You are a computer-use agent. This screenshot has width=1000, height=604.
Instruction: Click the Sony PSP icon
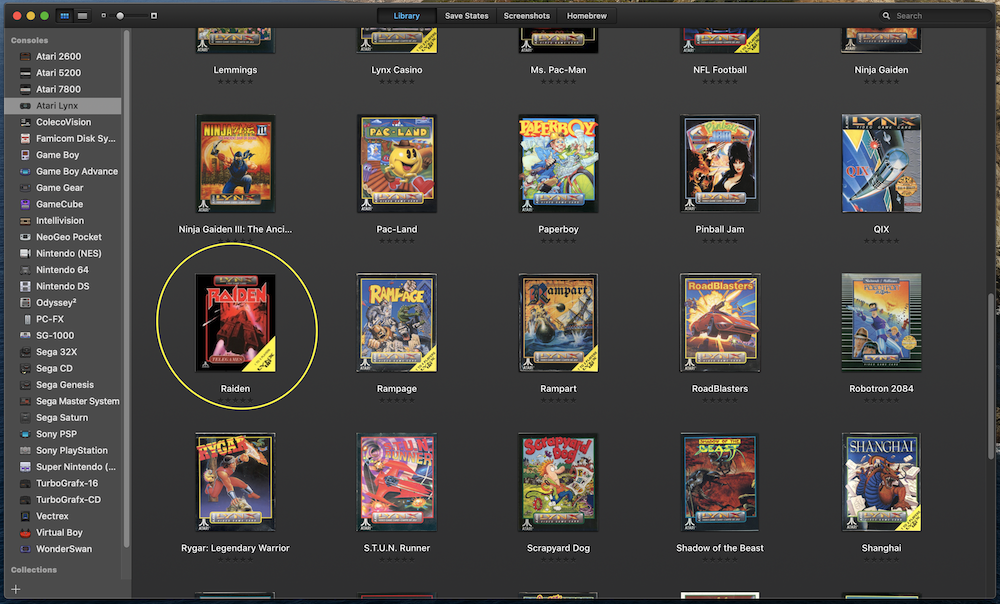point(25,434)
